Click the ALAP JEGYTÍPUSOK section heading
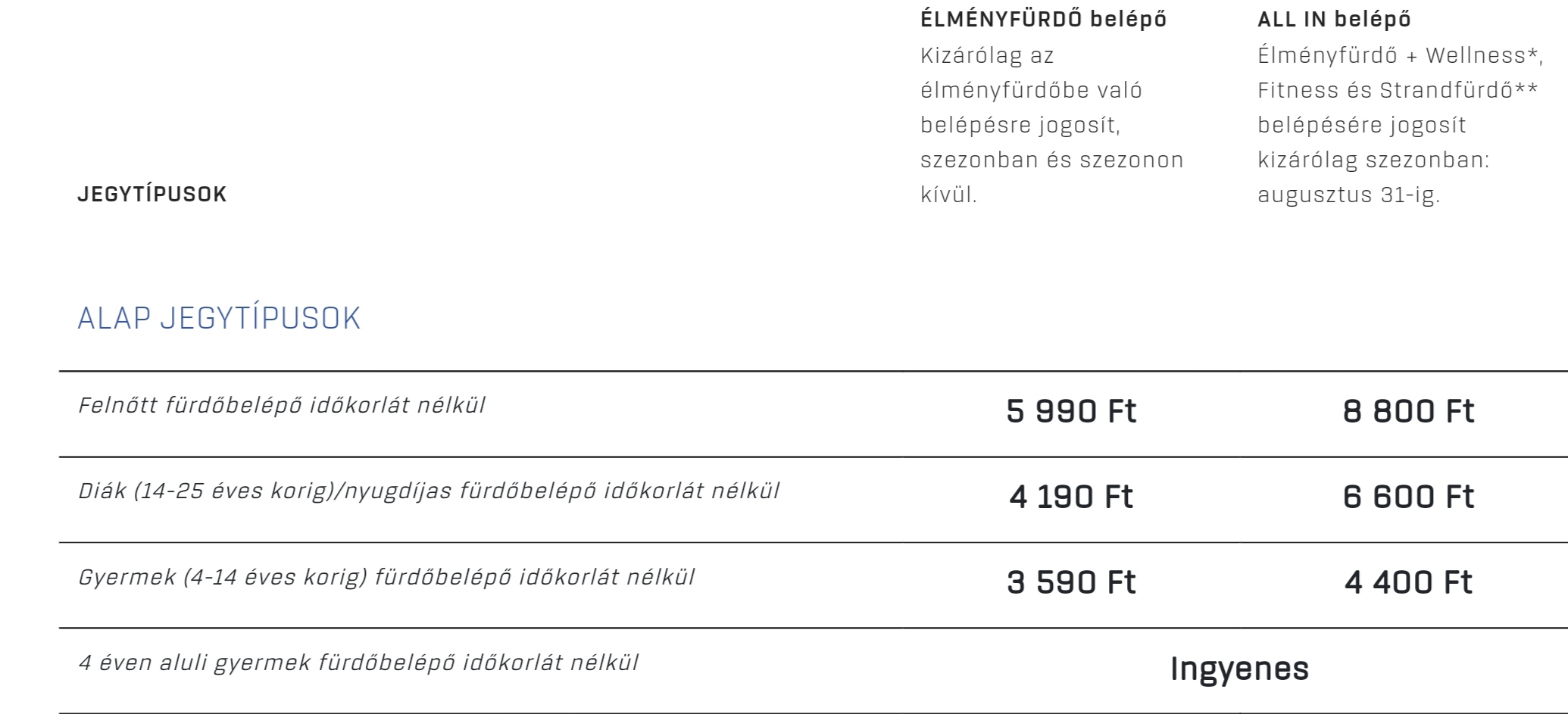 tap(219, 318)
